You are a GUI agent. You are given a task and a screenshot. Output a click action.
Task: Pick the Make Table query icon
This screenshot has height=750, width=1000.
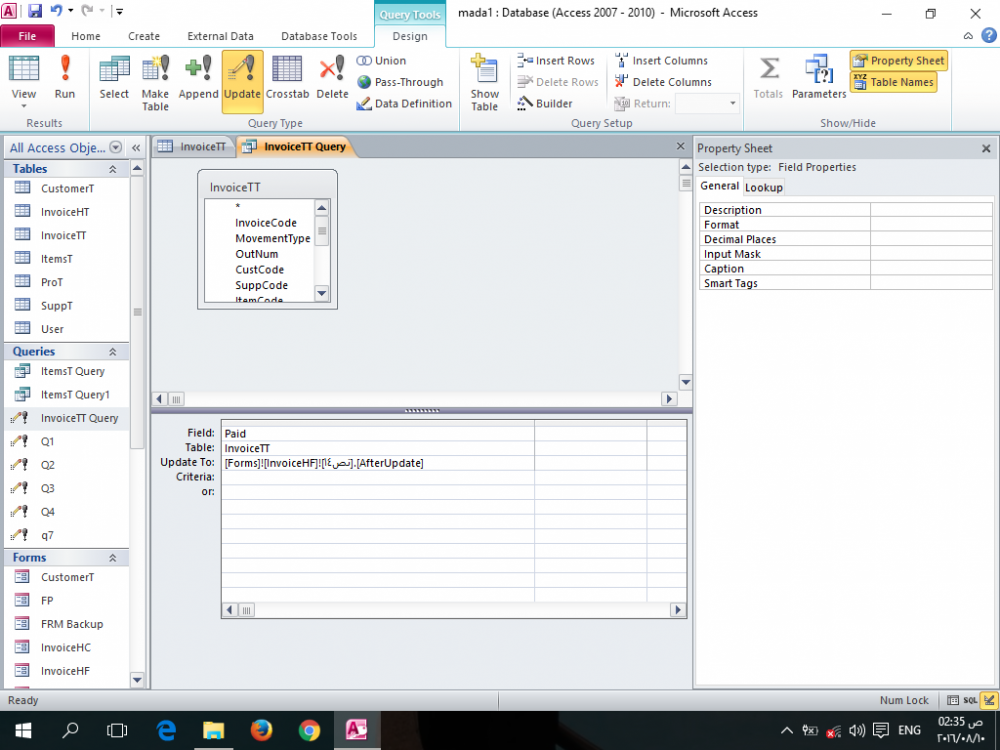tap(155, 83)
